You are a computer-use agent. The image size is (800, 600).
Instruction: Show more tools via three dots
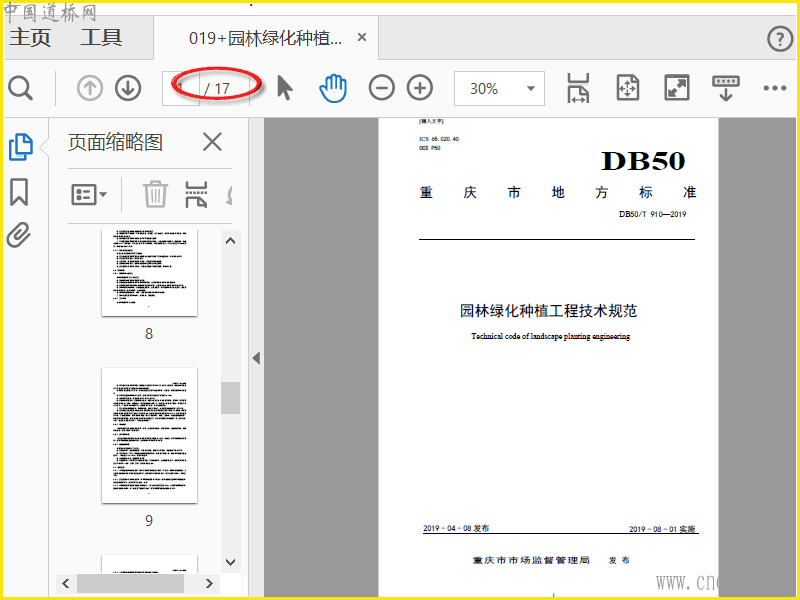[774, 88]
